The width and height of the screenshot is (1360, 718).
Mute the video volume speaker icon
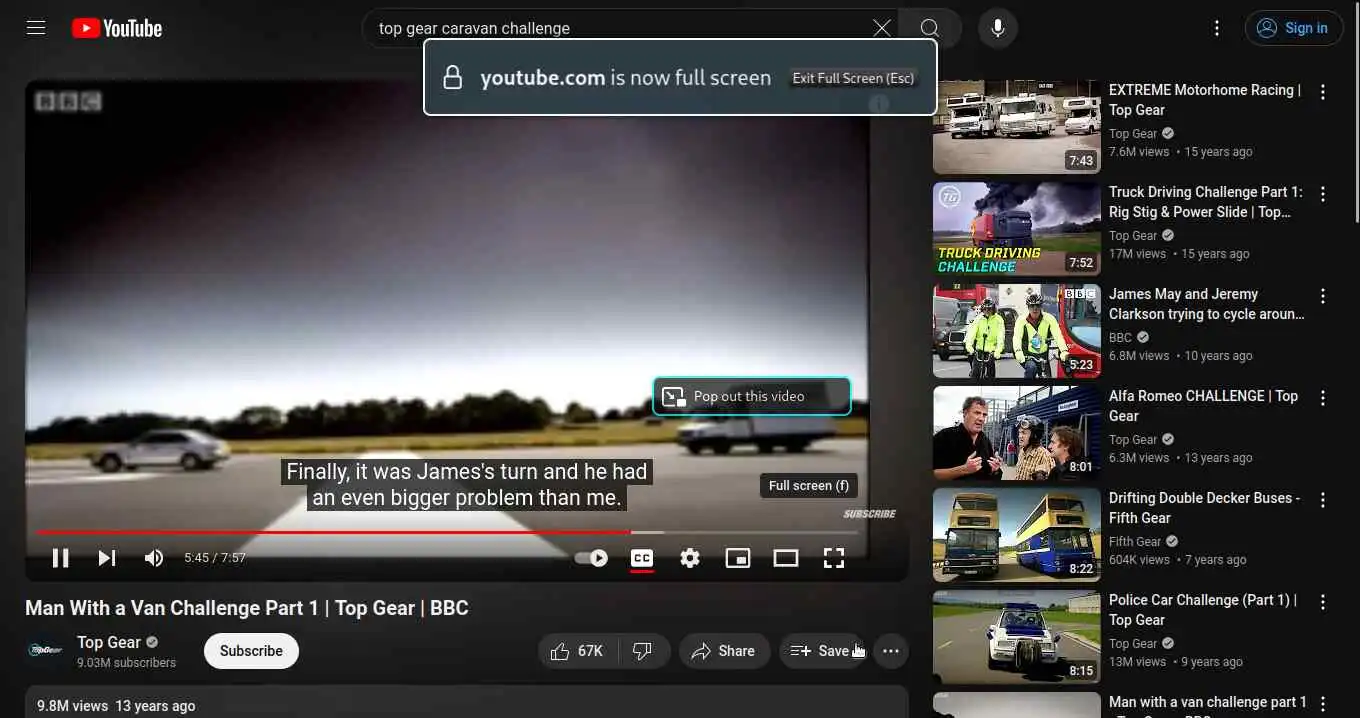point(154,558)
